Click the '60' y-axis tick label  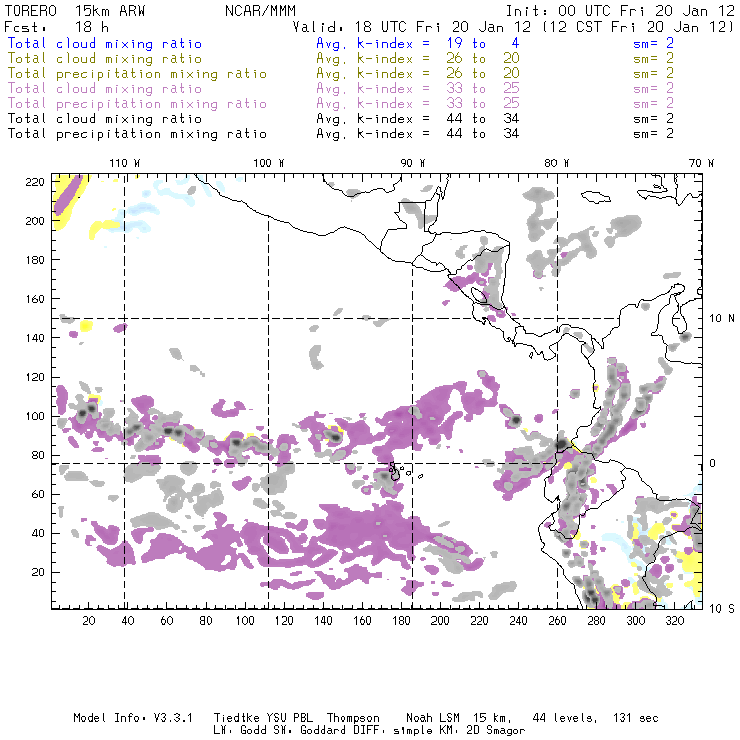(38, 494)
